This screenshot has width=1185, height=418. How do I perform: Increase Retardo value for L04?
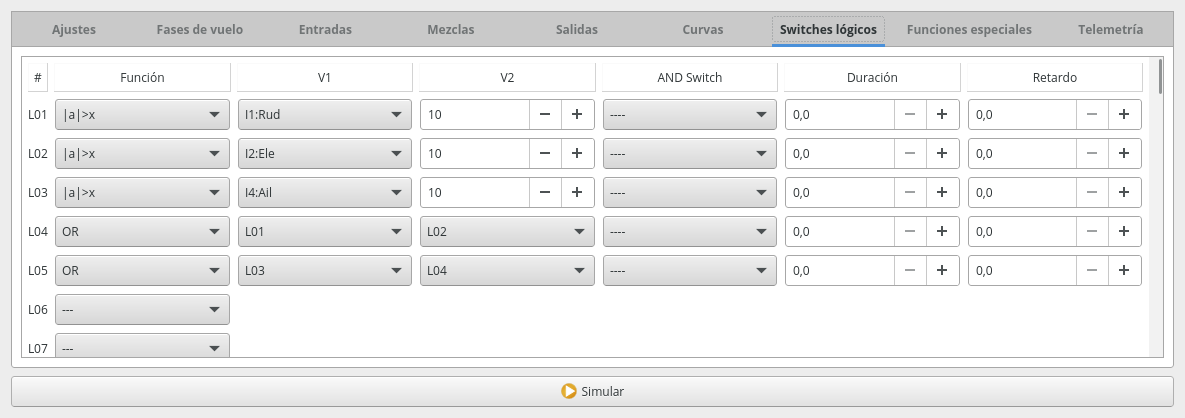pyautogui.click(x=1124, y=232)
